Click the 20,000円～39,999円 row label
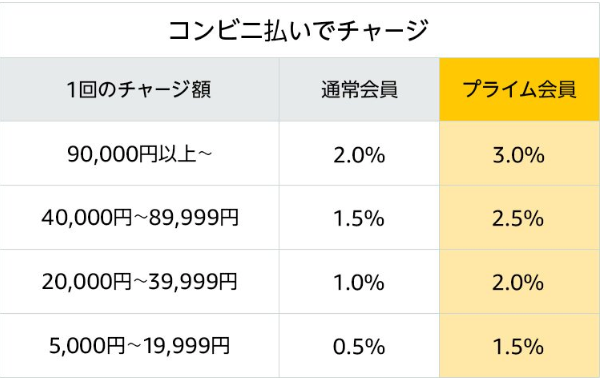 point(139,282)
